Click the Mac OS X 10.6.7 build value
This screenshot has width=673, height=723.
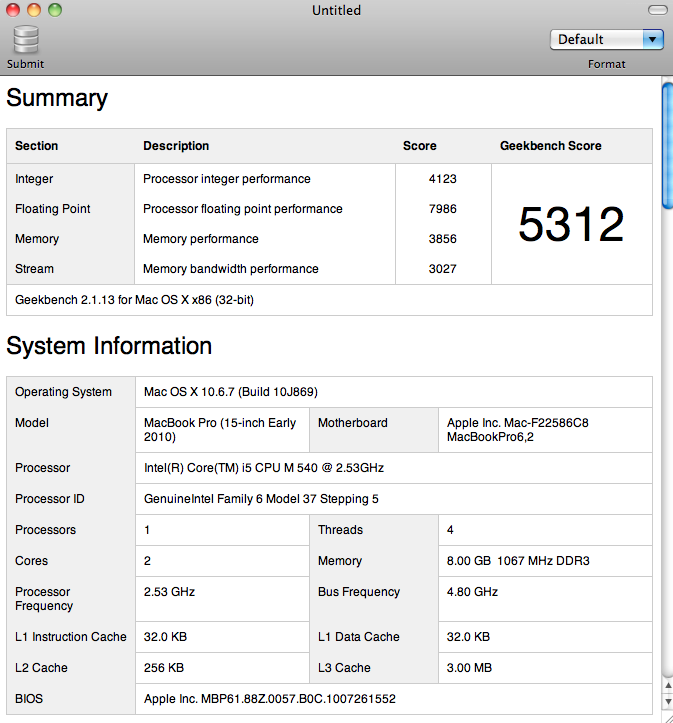[231, 392]
